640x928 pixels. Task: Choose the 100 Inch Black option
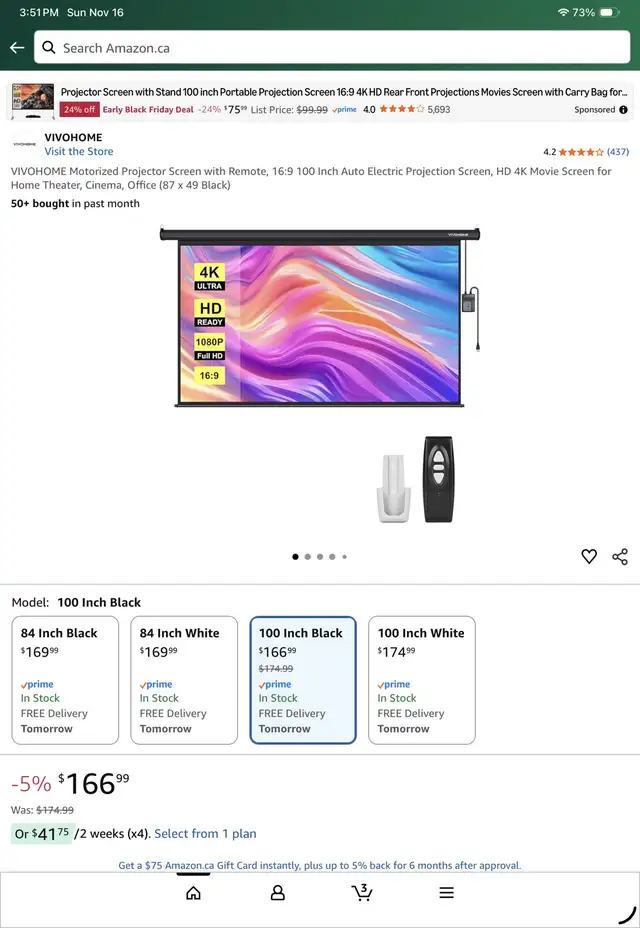pyautogui.click(x=303, y=680)
